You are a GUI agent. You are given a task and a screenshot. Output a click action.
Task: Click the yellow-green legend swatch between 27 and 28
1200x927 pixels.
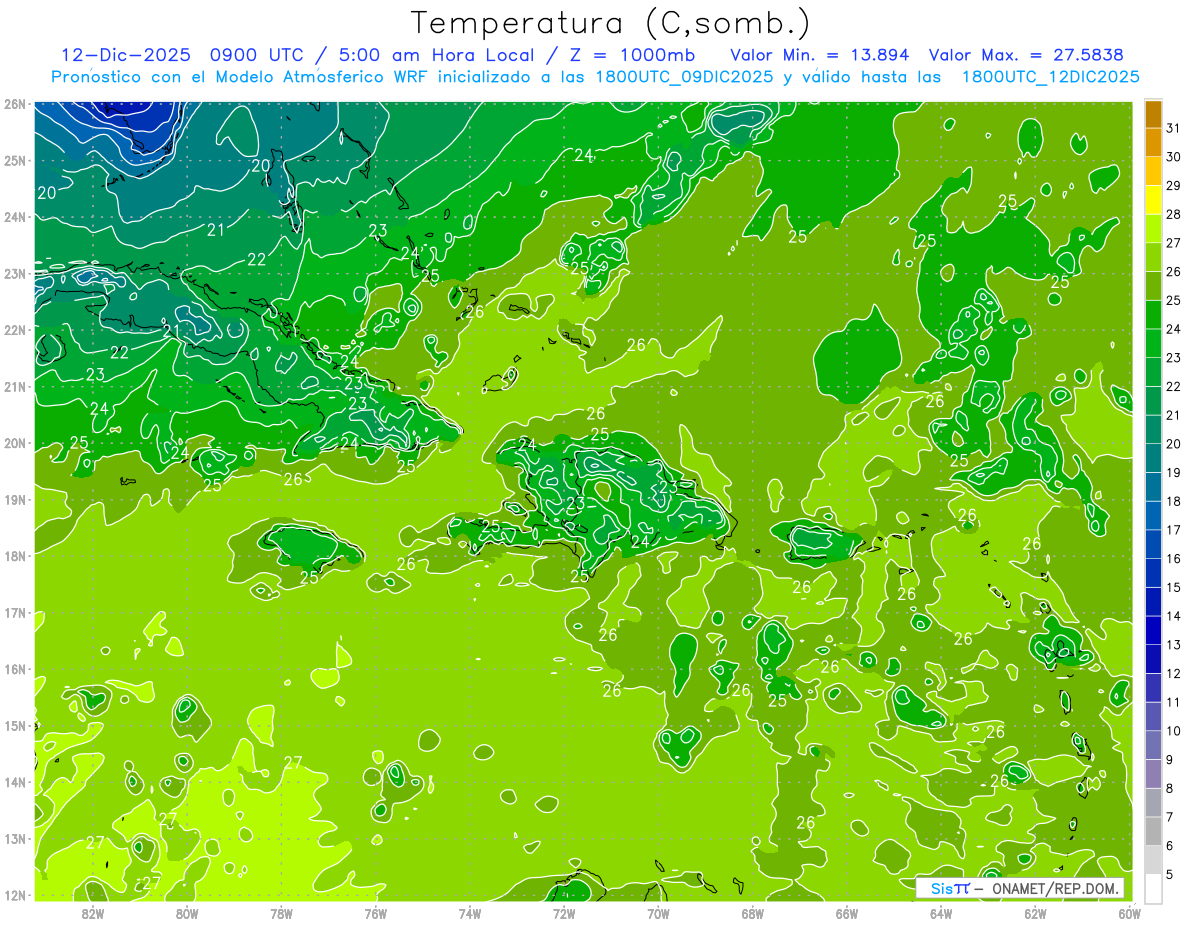point(1153,229)
